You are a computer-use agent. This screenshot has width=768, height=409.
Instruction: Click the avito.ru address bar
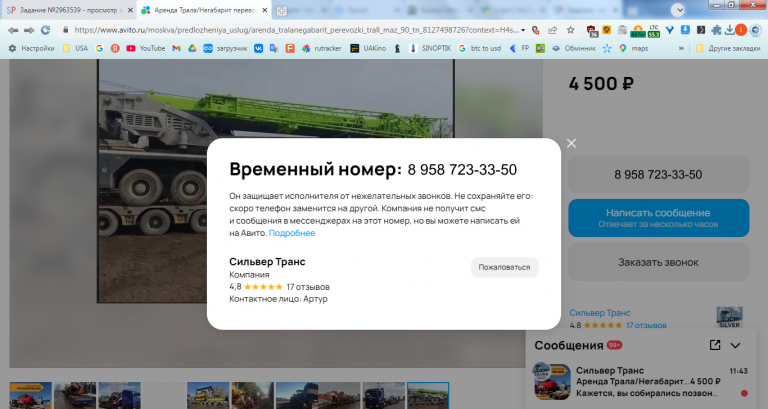click(x=296, y=30)
